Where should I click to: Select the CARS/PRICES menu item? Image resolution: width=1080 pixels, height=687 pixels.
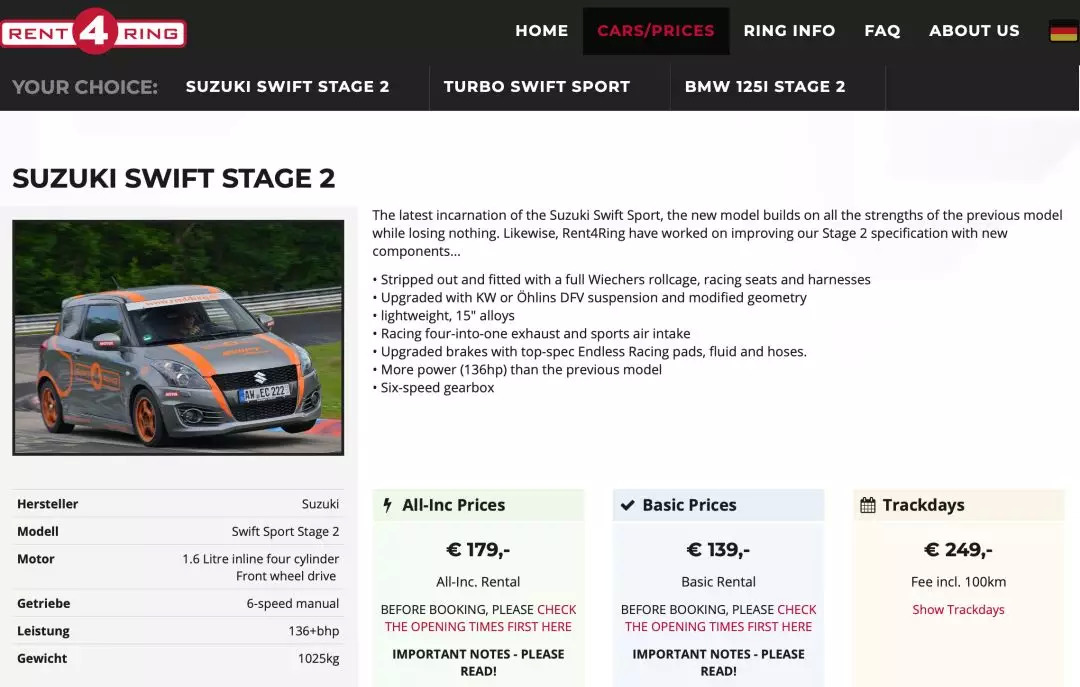656,31
